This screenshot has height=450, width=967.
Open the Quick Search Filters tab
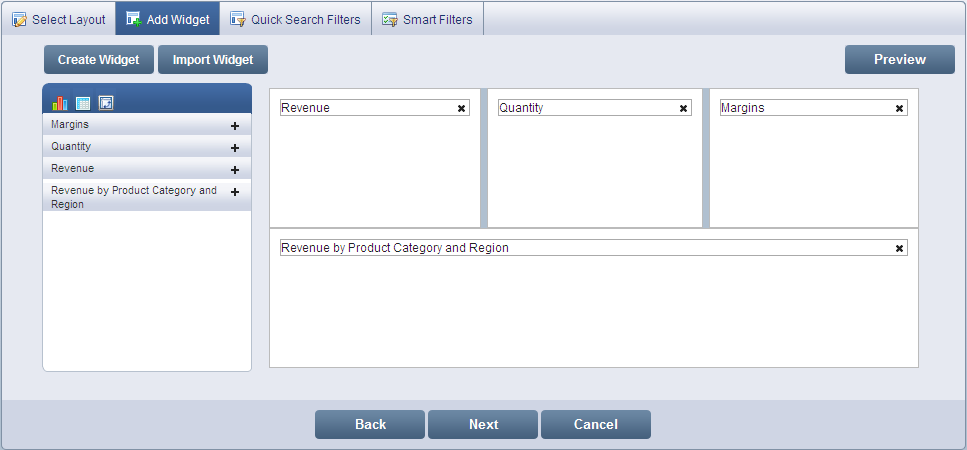tap(295, 19)
